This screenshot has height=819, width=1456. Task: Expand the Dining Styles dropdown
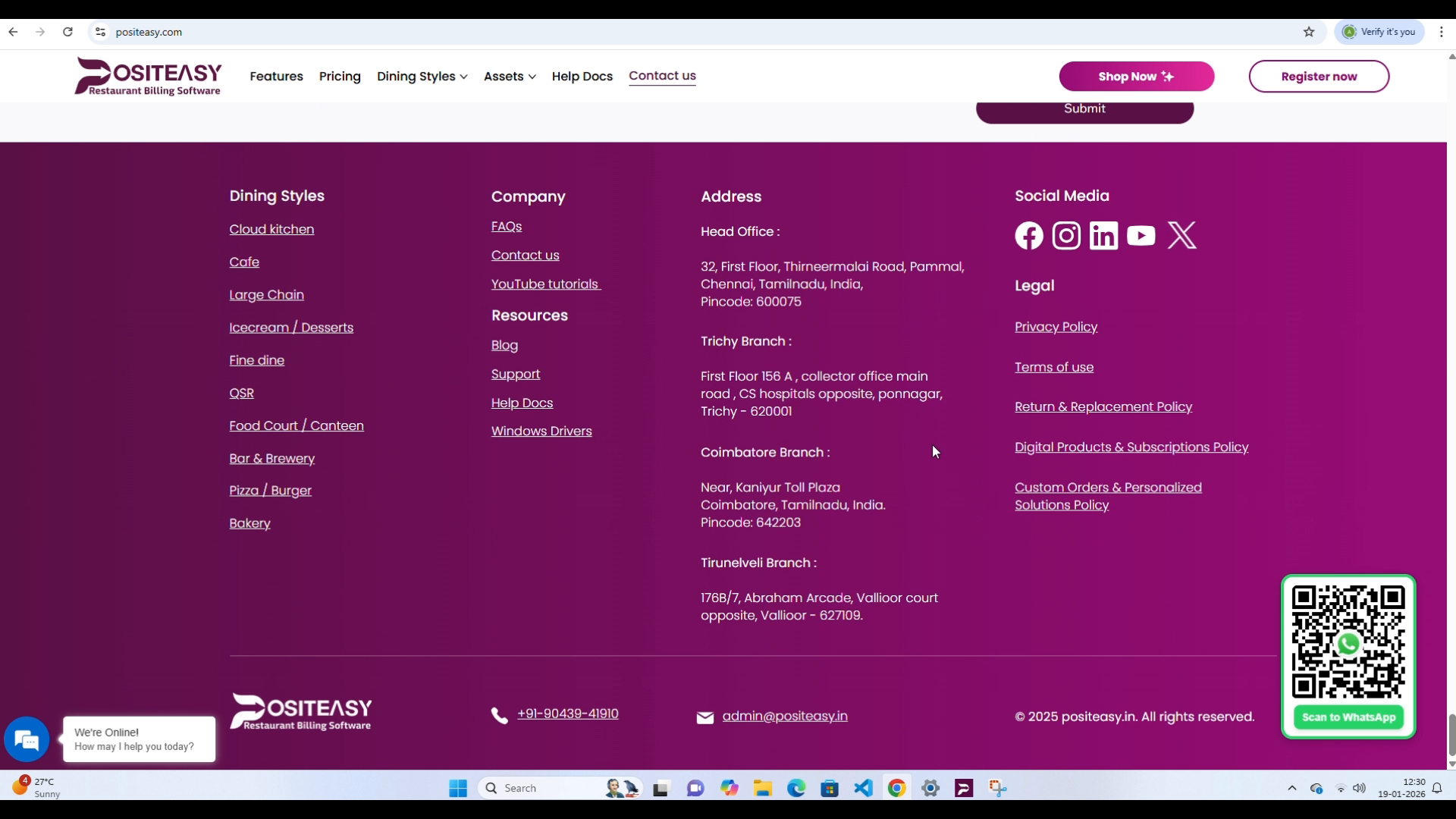[x=422, y=77]
